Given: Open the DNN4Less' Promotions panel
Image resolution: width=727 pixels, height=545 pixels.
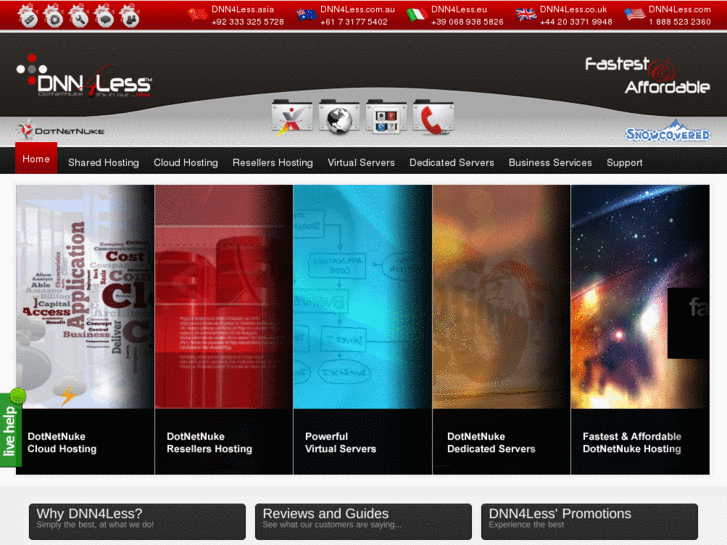Looking at the screenshot, I should coord(589,521).
